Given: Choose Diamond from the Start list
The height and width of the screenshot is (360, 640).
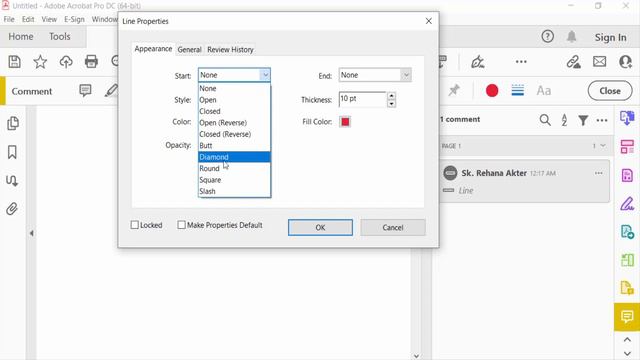Looking at the screenshot, I should pos(234,157).
